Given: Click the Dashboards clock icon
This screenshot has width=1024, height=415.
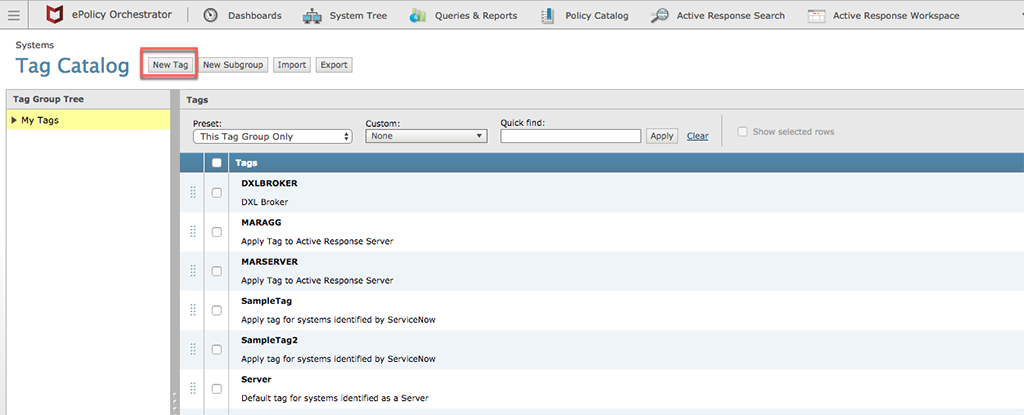Looking at the screenshot, I should point(210,15).
